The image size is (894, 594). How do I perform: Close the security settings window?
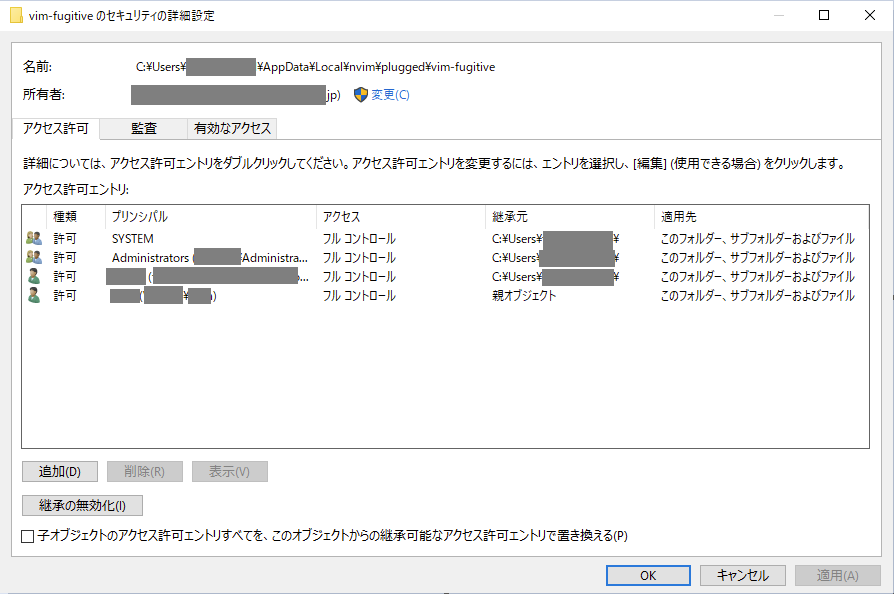tap(869, 15)
